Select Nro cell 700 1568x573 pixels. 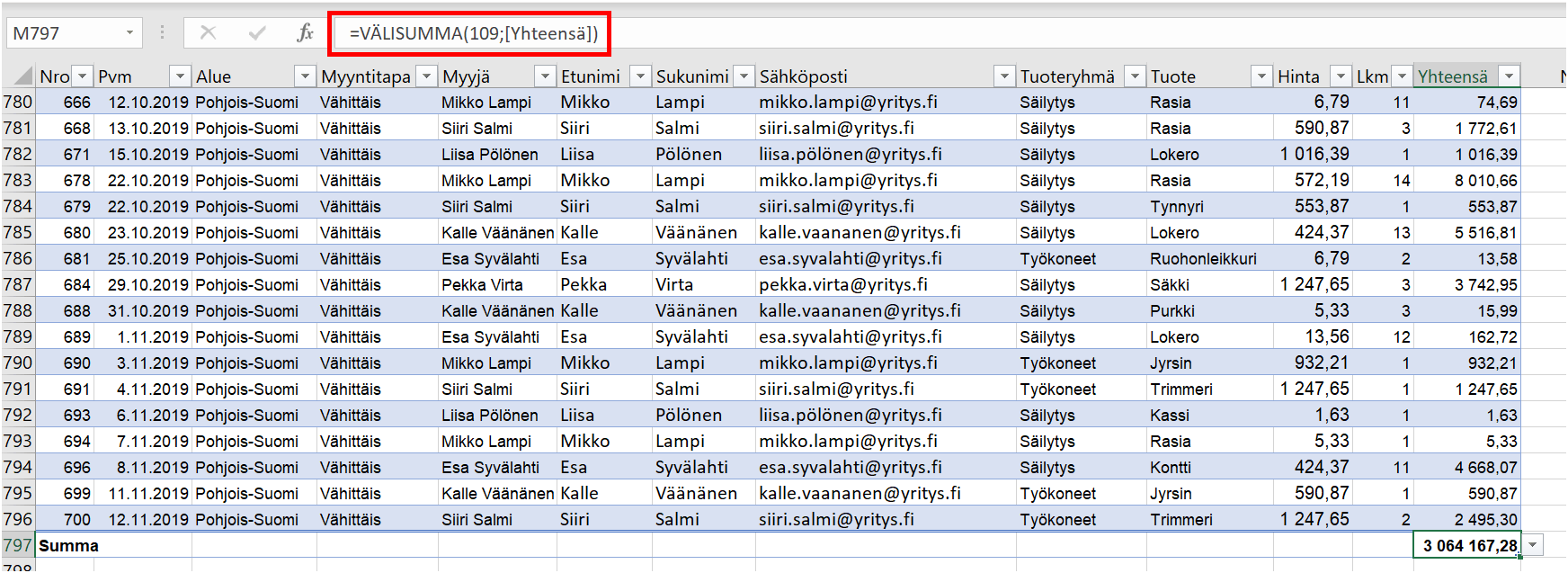pyautogui.click(x=65, y=519)
